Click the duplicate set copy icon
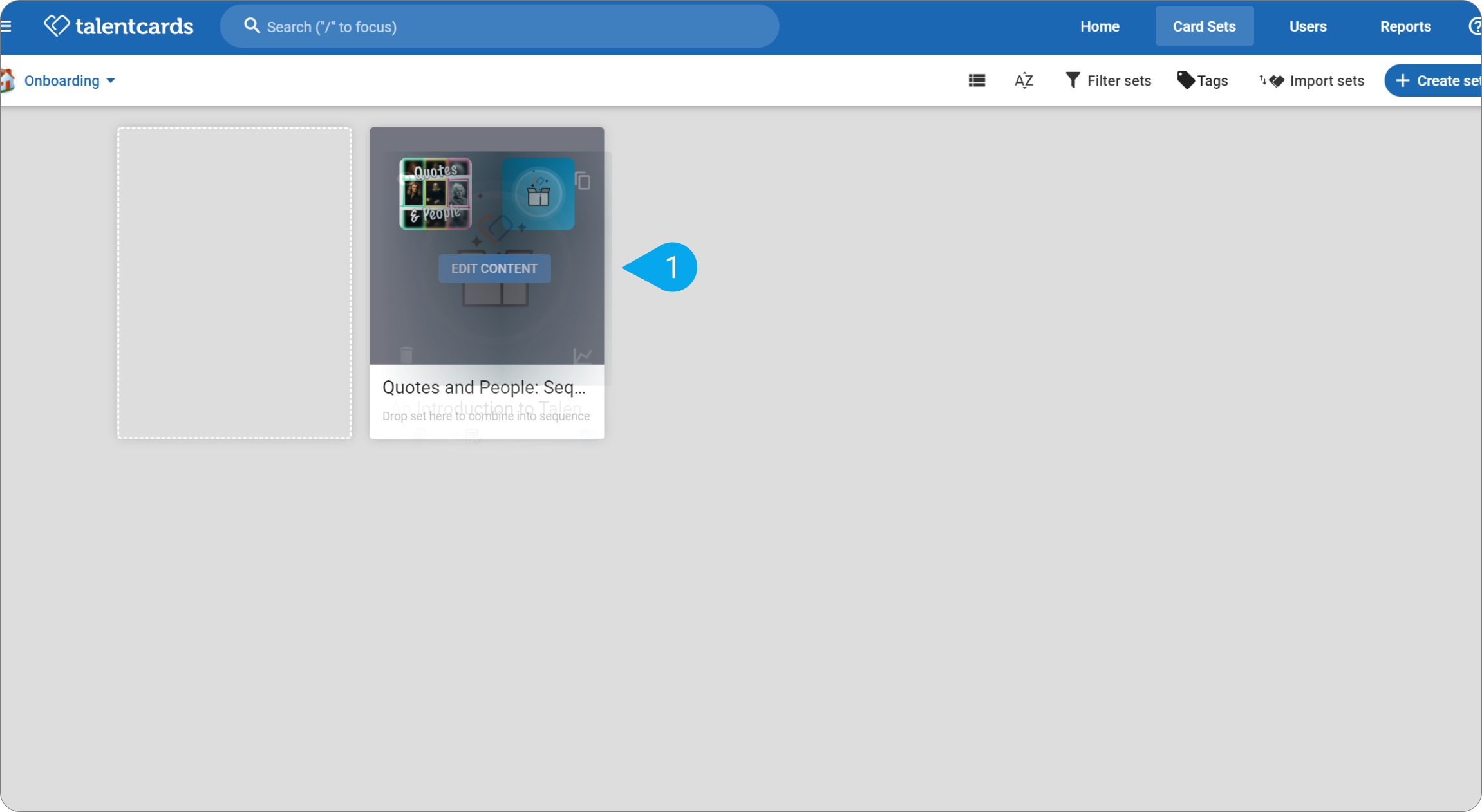The height and width of the screenshot is (812, 1482). pyautogui.click(x=583, y=181)
